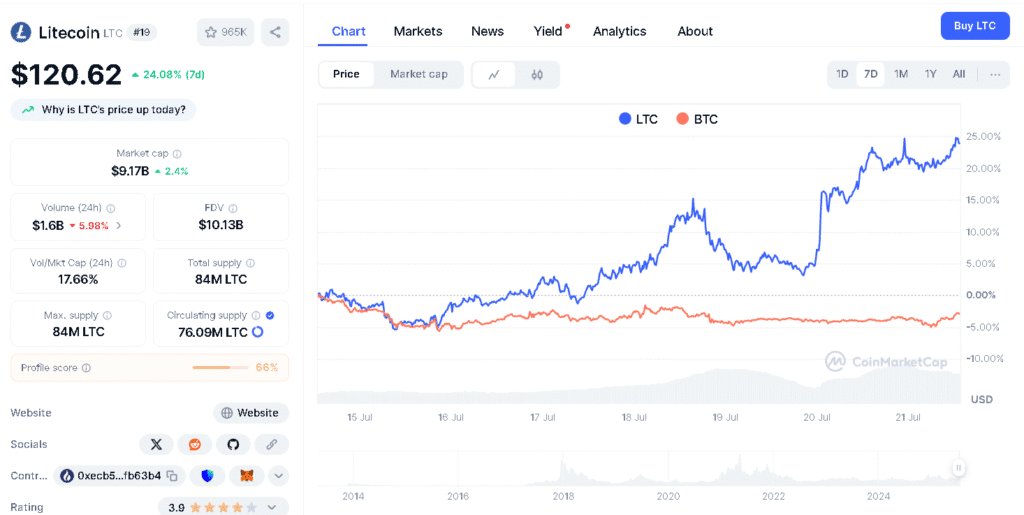Set chart range to 1M
The width and height of the screenshot is (1024, 515).
point(901,74)
